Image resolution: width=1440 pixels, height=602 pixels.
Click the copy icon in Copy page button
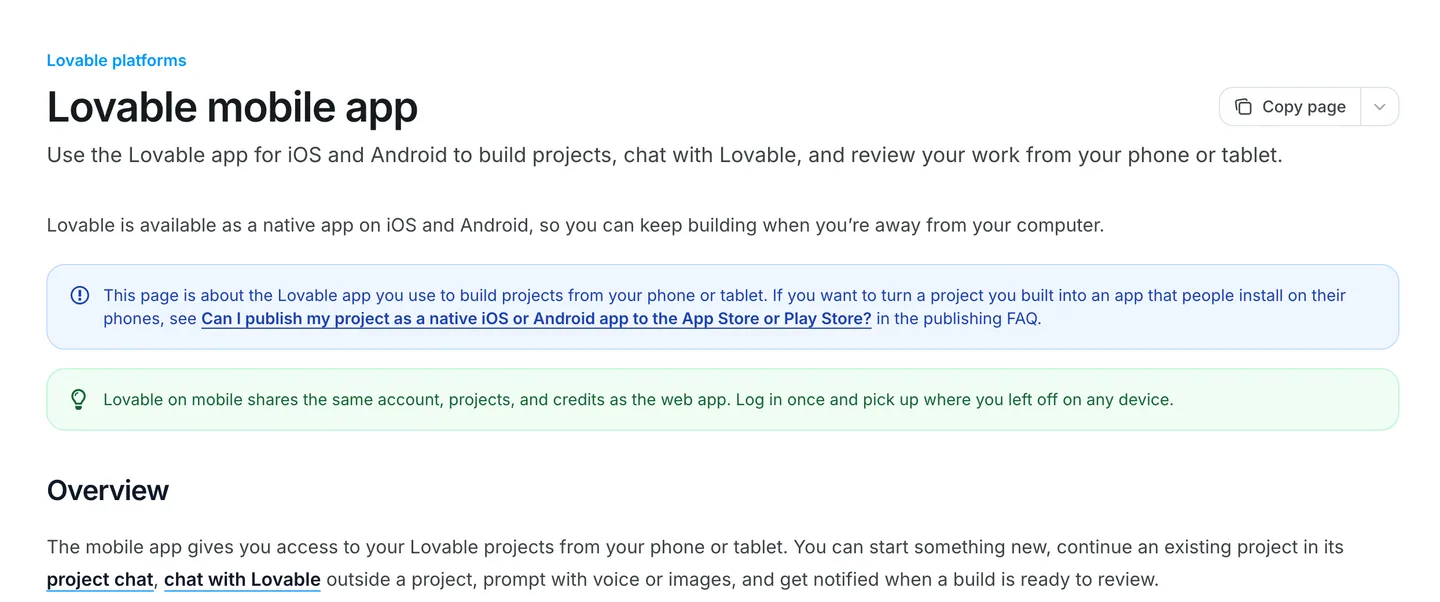pos(1243,107)
